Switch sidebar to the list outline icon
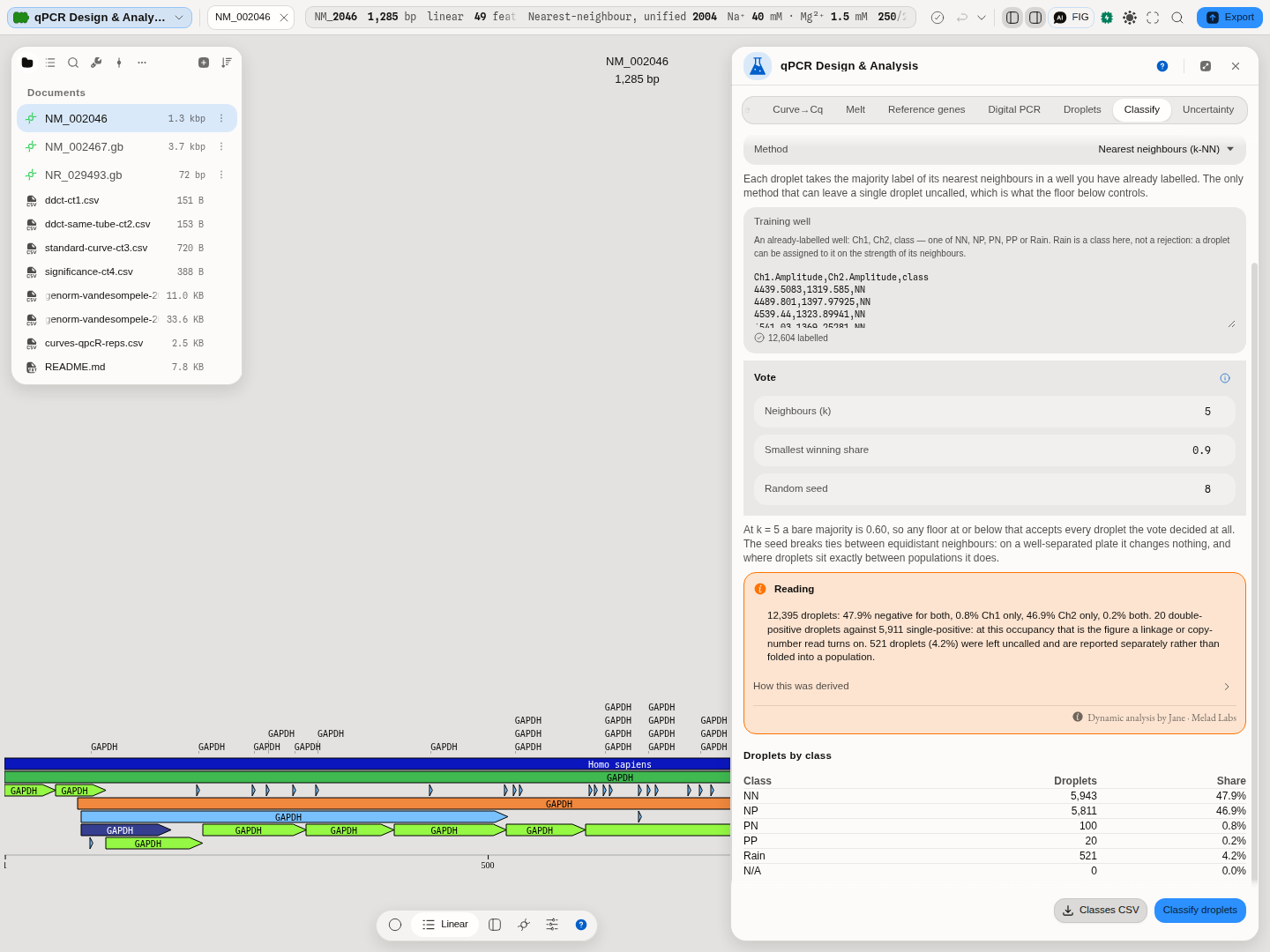 click(50, 63)
